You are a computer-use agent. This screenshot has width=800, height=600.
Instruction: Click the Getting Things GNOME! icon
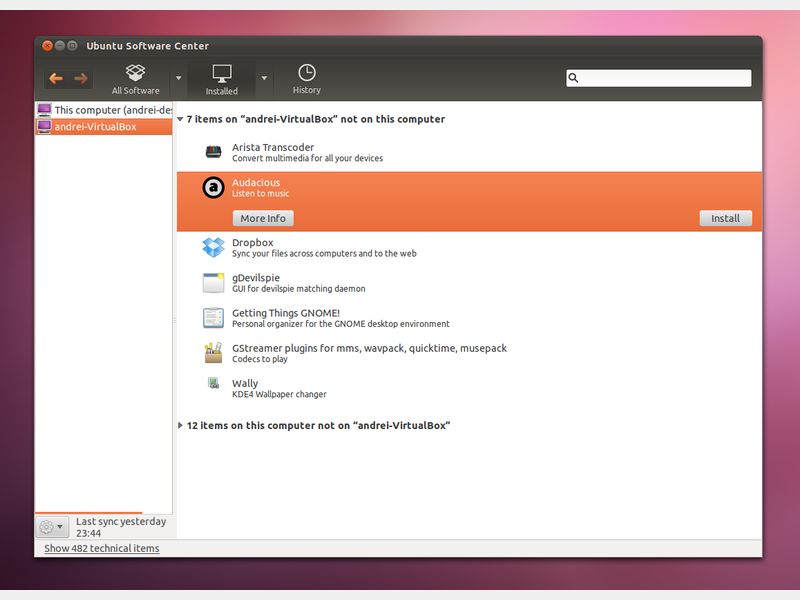(x=213, y=318)
